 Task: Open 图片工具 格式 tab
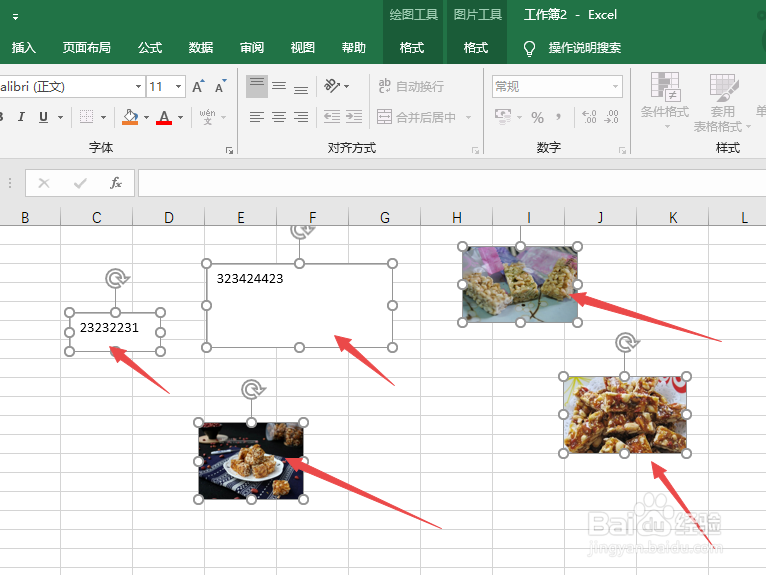(x=476, y=47)
